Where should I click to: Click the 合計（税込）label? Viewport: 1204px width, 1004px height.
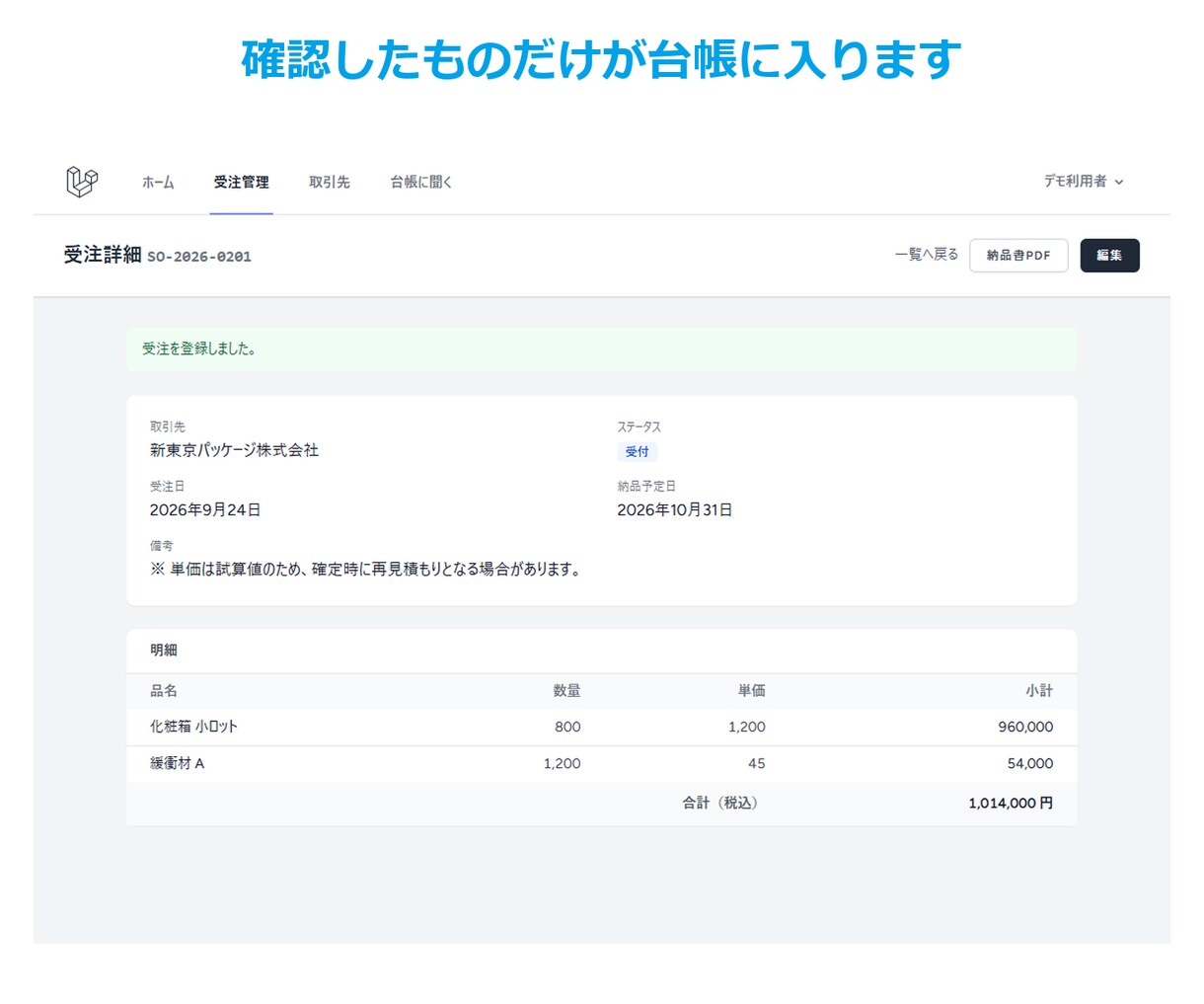(x=720, y=804)
